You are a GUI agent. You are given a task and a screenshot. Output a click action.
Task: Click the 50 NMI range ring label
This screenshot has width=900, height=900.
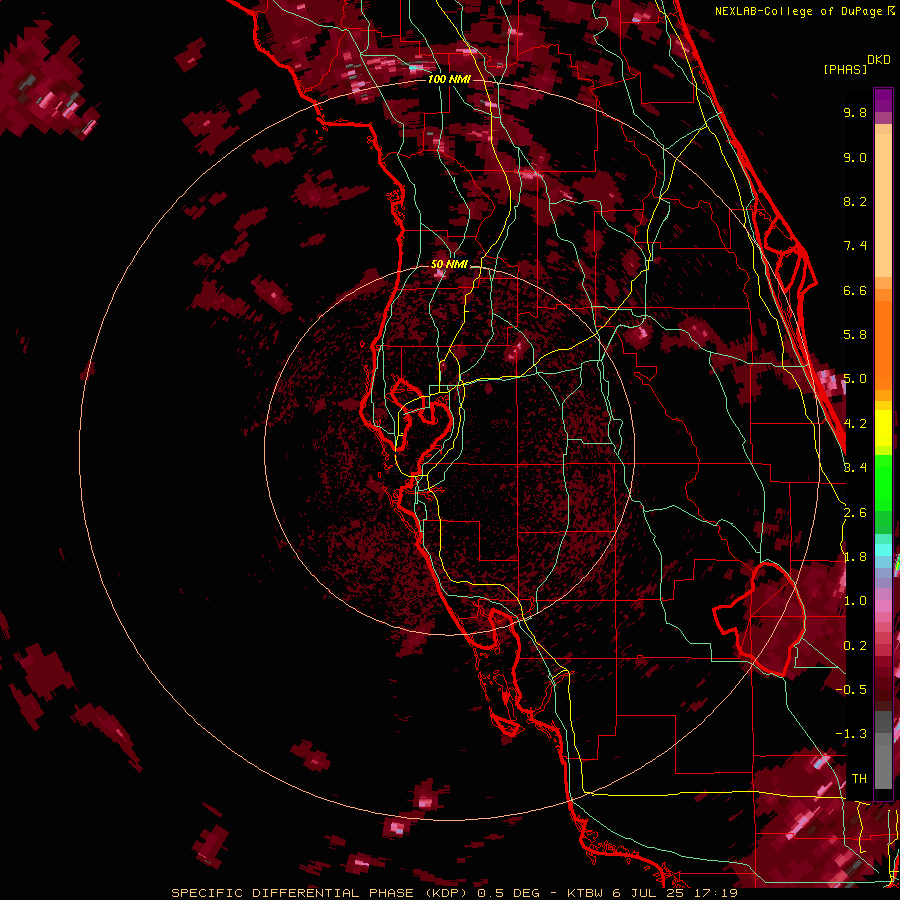tap(449, 264)
